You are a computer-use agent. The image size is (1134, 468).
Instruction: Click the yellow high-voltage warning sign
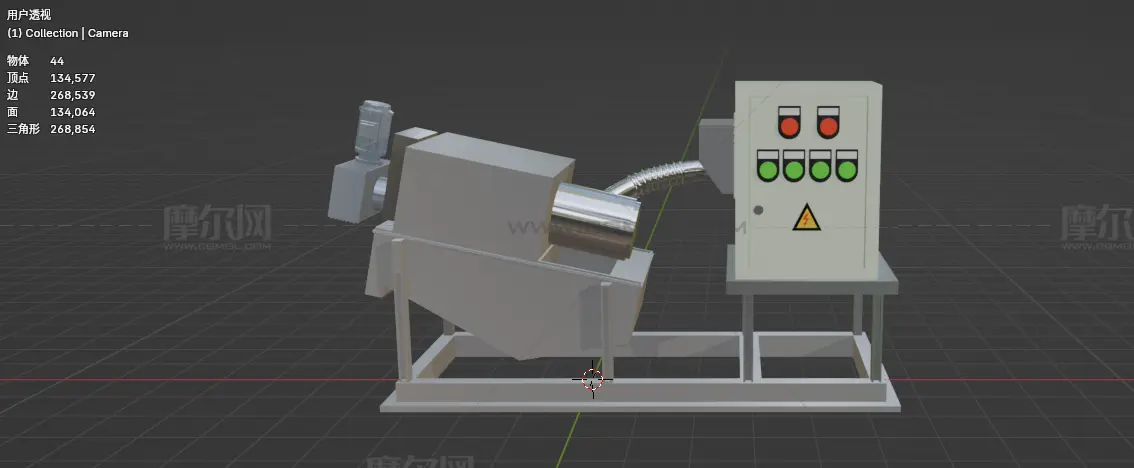804,217
